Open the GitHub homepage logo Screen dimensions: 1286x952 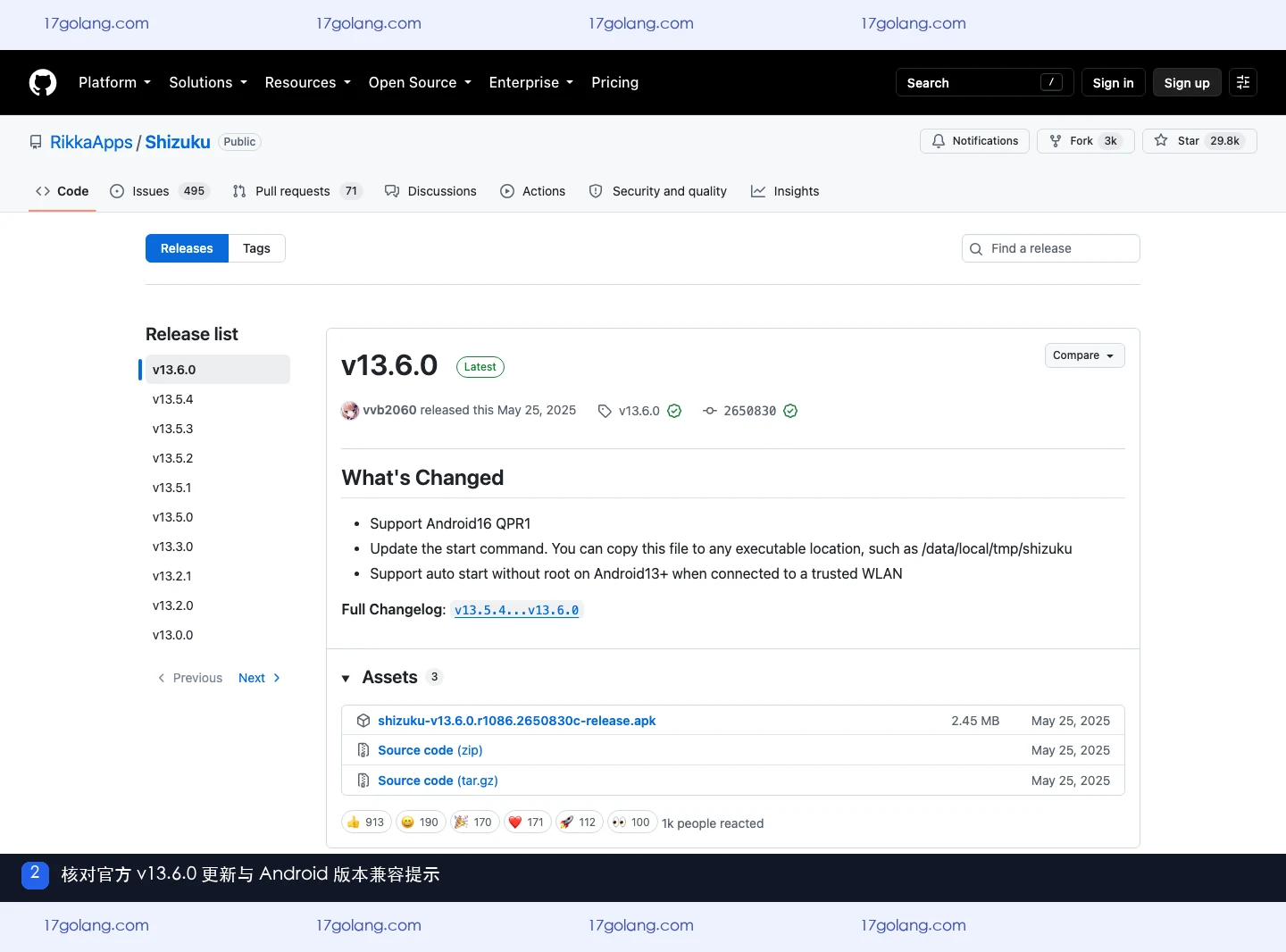coord(43,82)
